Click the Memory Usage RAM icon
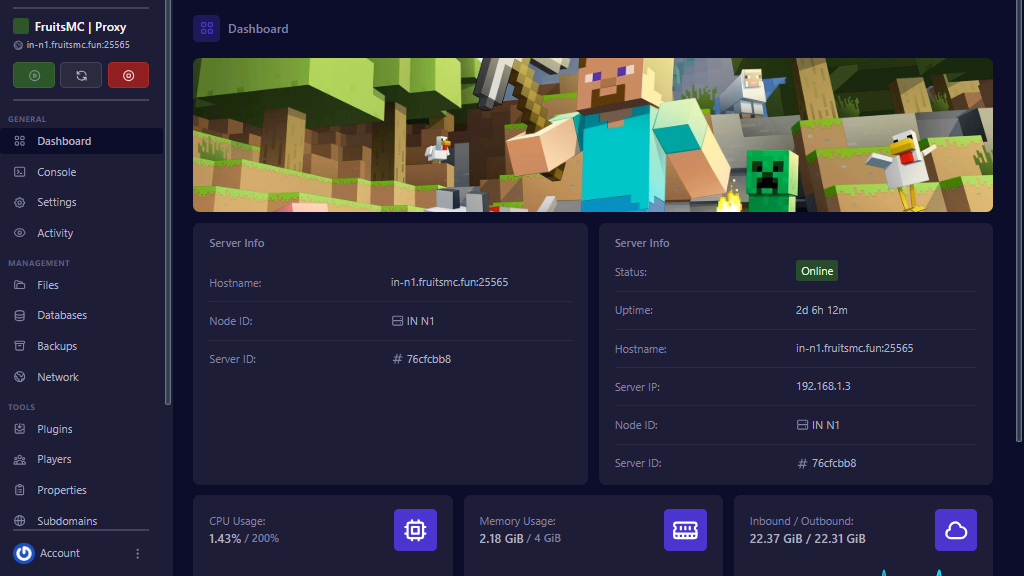Screen dimensions: 1024x576 click(x=685, y=530)
